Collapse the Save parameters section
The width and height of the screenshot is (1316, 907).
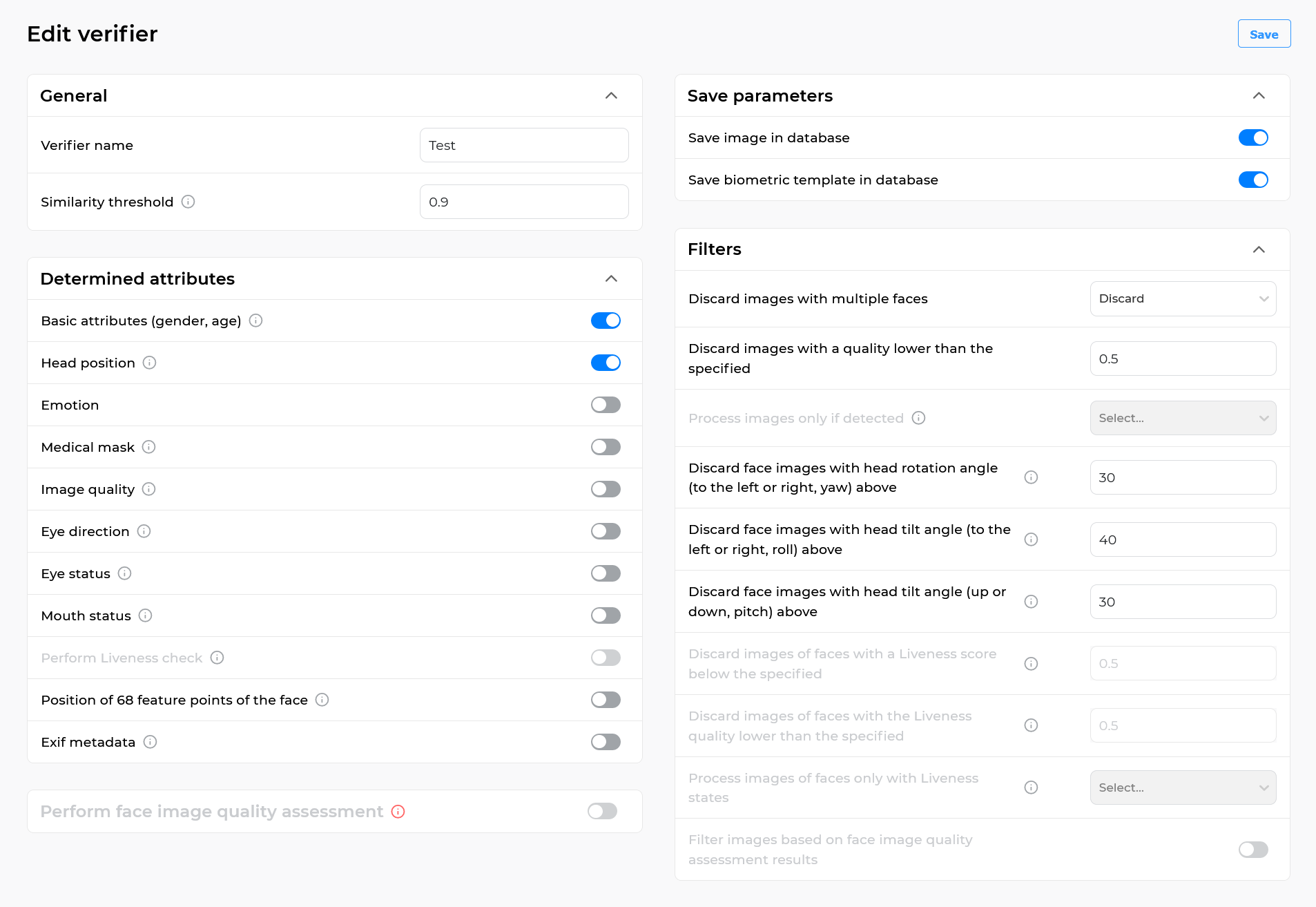(x=1259, y=95)
